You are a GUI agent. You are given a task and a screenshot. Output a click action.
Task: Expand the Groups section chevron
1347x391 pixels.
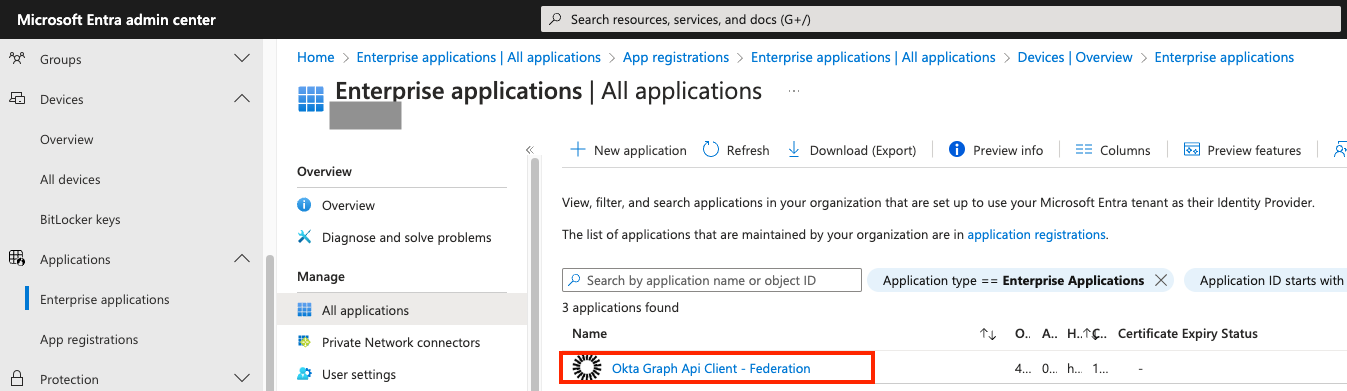242,59
